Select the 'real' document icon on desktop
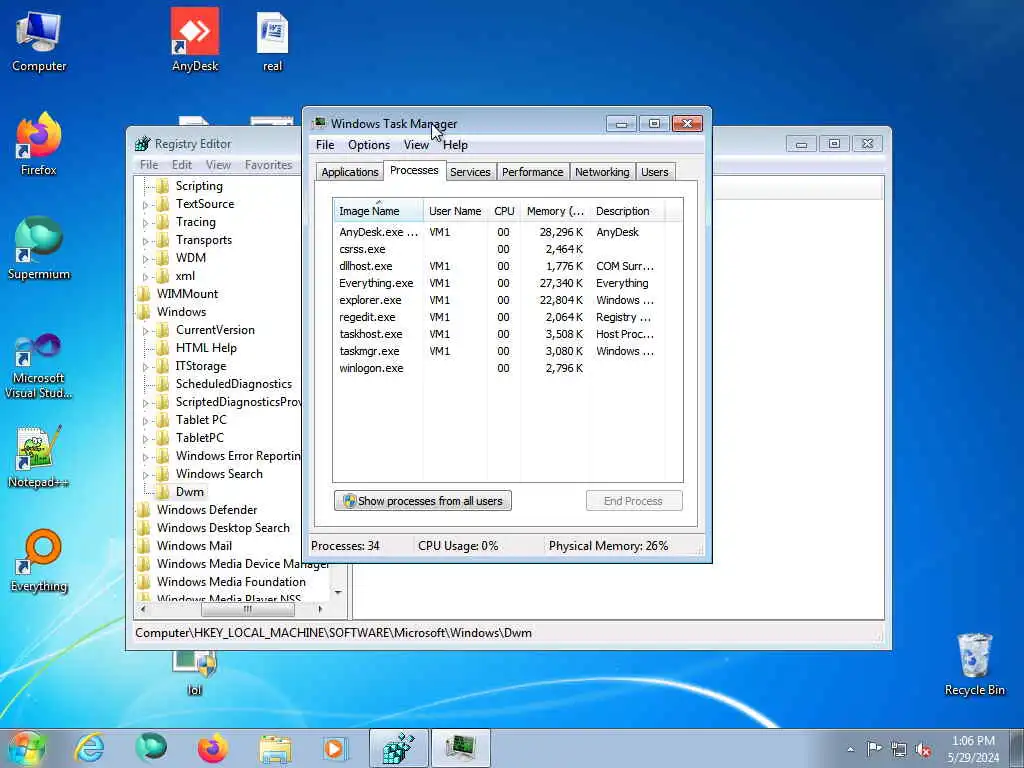The height and width of the screenshot is (768, 1024). click(272, 42)
